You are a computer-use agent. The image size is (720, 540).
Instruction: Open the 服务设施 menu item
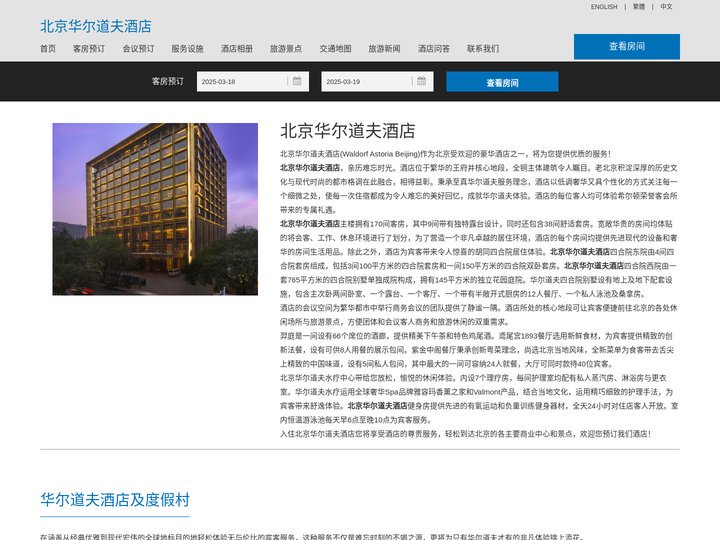click(187, 49)
